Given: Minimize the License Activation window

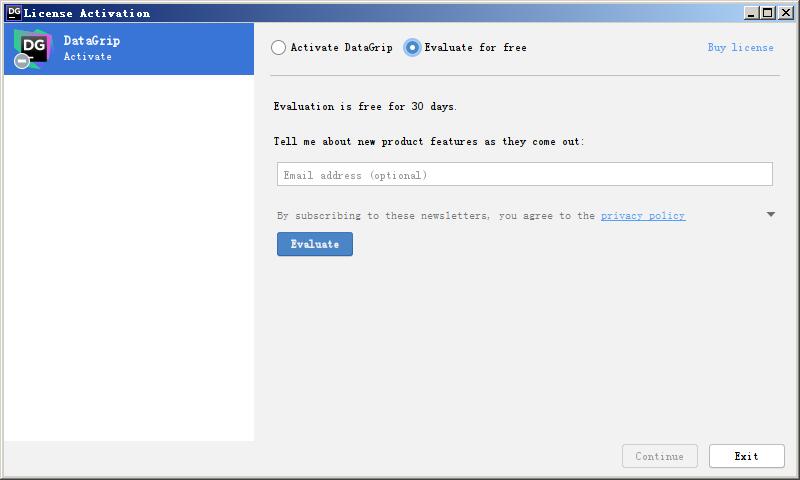Looking at the screenshot, I should [751, 13].
